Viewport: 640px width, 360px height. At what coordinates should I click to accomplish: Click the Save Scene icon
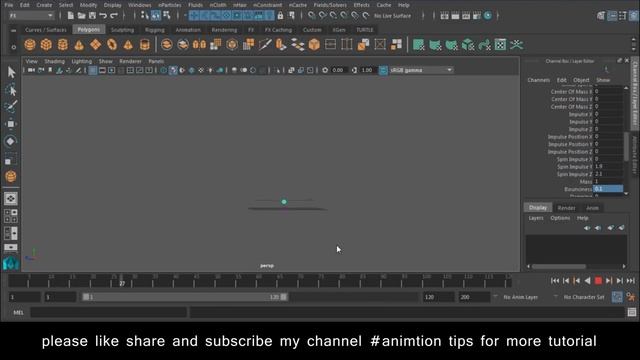pos(92,16)
